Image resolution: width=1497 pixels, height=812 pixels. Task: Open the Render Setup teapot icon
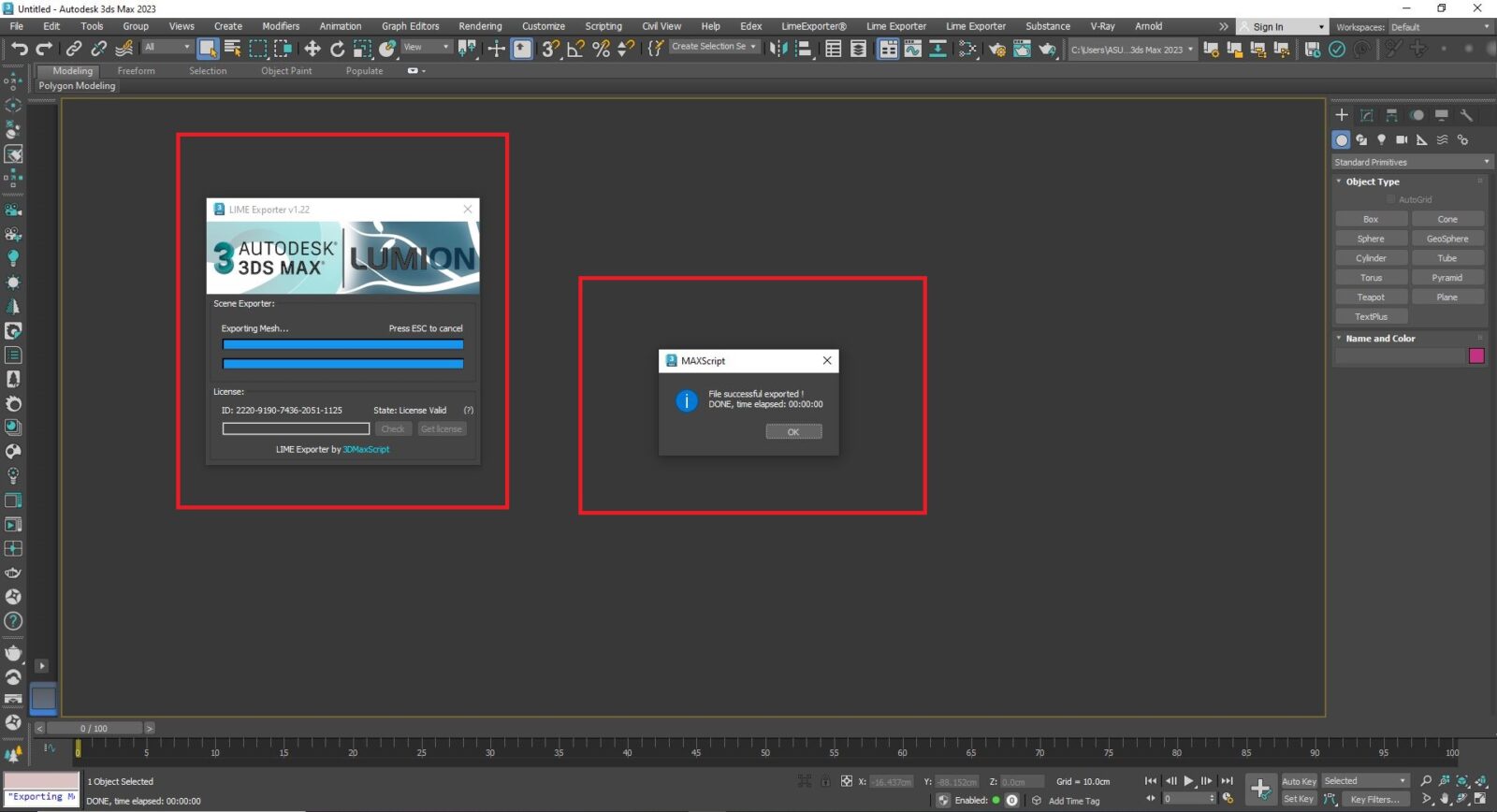(x=997, y=49)
